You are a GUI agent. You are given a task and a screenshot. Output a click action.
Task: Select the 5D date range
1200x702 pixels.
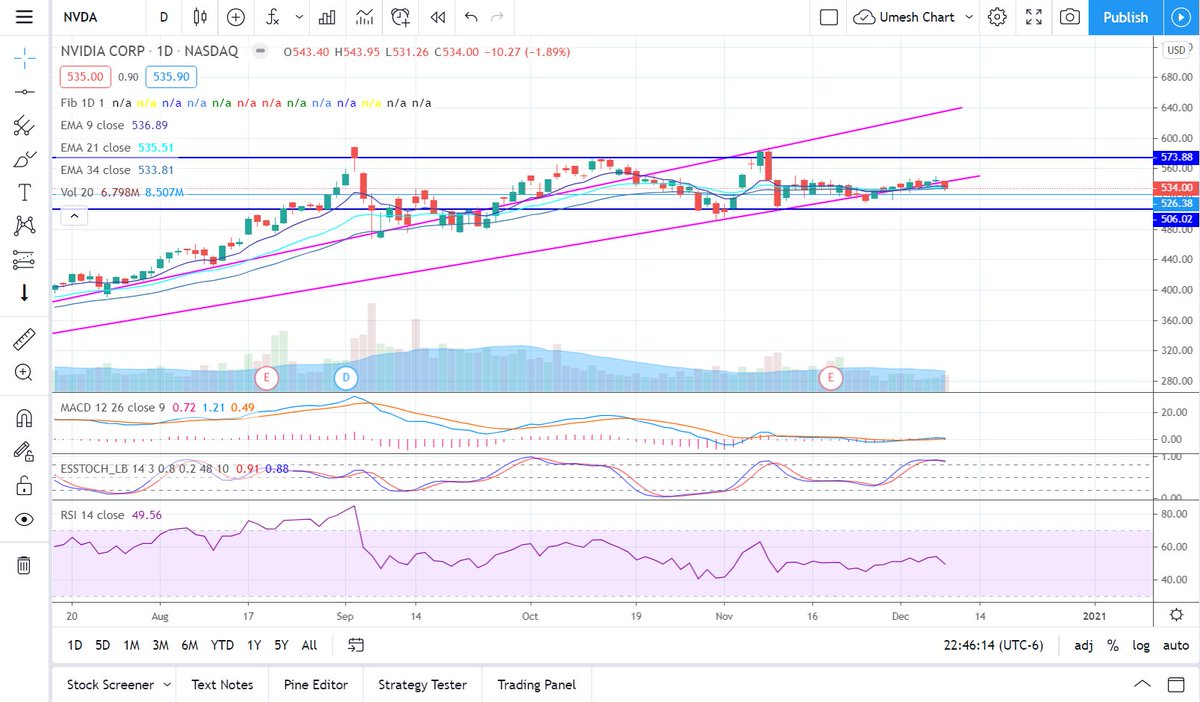tap(102, 645)
